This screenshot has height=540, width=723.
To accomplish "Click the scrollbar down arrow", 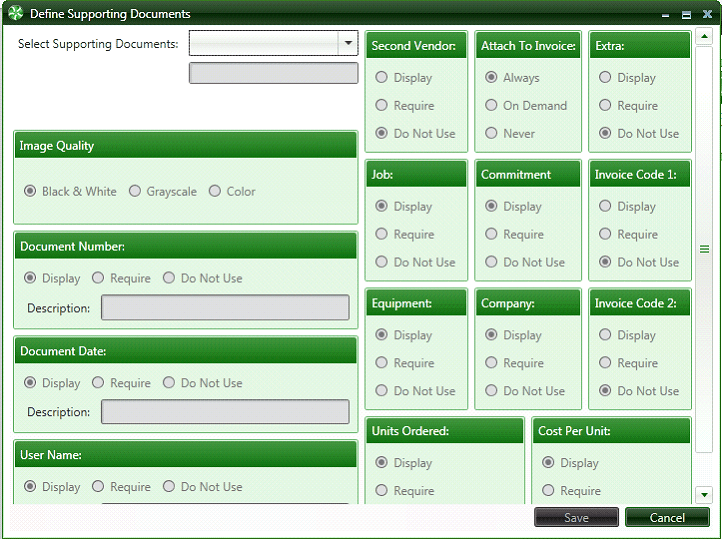I will tap(704, 495).
